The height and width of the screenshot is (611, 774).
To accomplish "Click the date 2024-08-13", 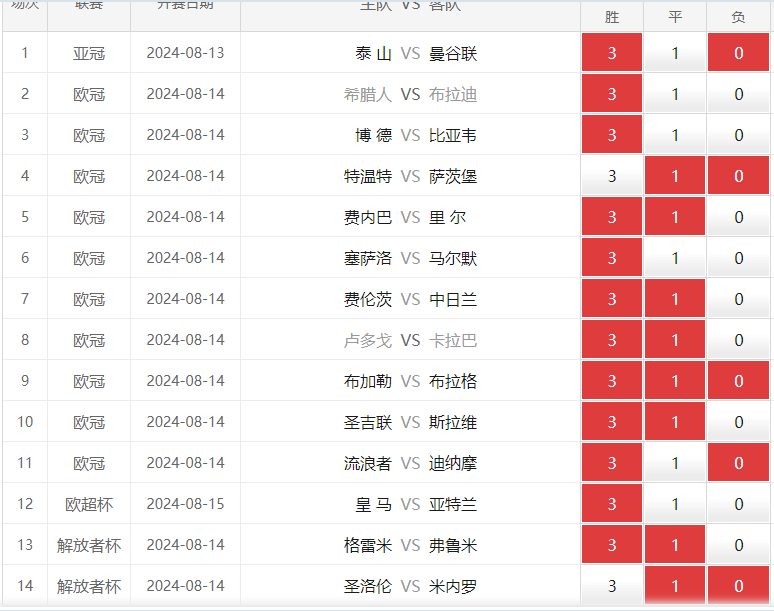I will click(x=185, y=53).
